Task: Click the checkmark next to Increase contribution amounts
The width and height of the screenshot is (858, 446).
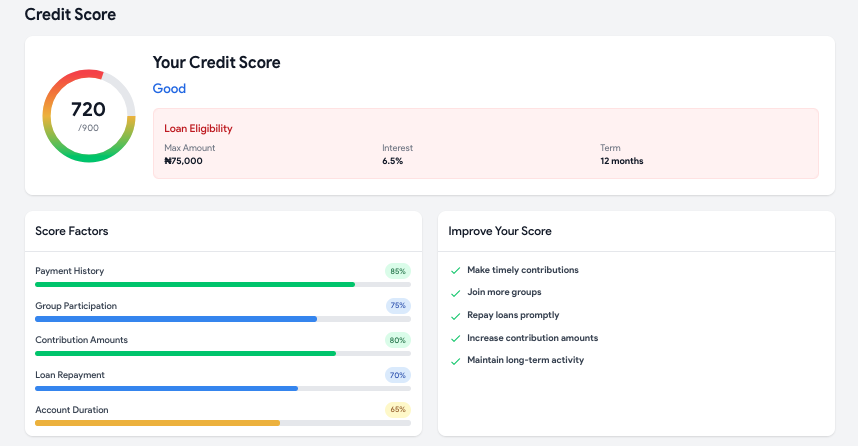Action: coord(455,339)
